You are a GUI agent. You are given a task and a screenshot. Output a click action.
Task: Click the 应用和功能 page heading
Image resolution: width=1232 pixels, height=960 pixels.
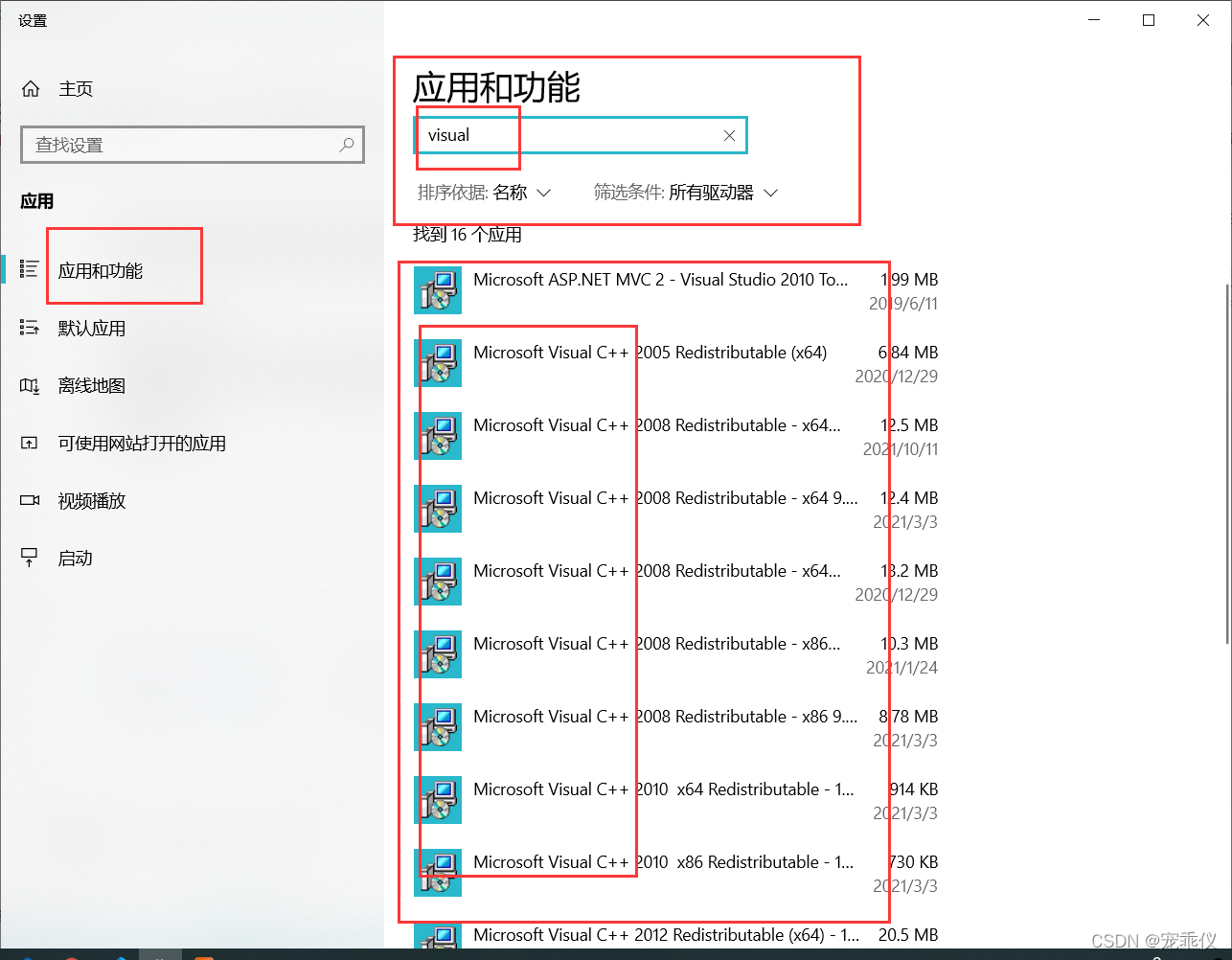496,88
